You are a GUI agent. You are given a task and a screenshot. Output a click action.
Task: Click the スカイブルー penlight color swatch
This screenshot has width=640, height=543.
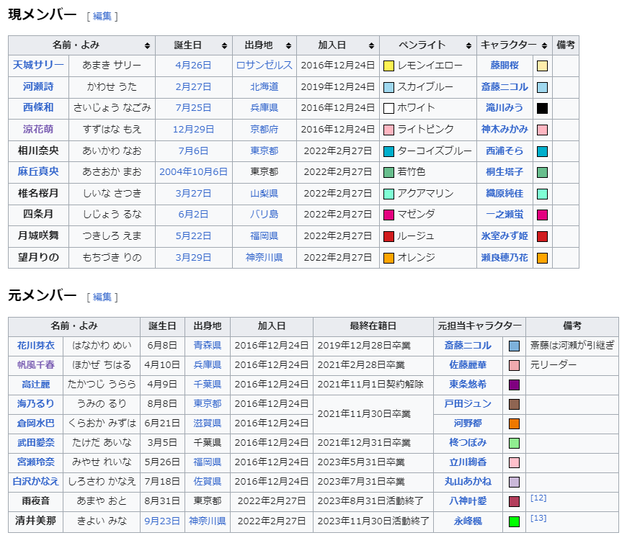point(389,87)
